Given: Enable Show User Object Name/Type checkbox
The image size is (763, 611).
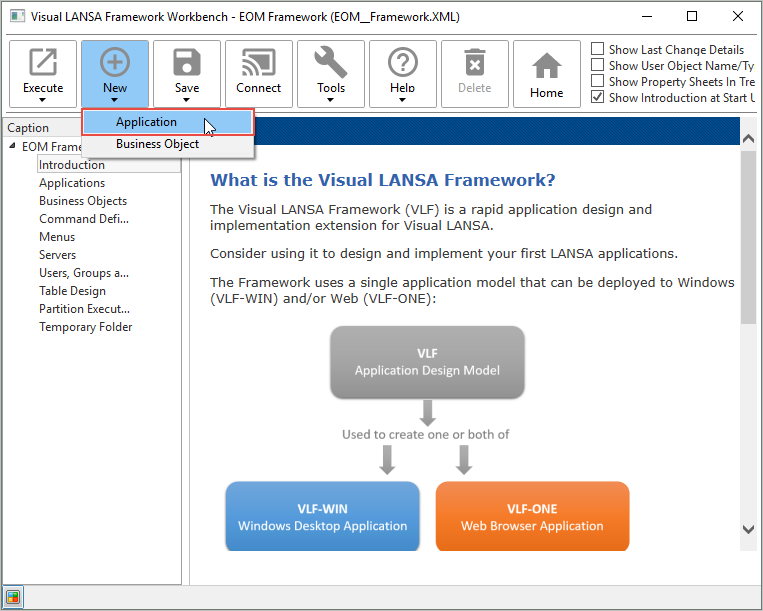Looking at the screenshot, I should (598, 65).
